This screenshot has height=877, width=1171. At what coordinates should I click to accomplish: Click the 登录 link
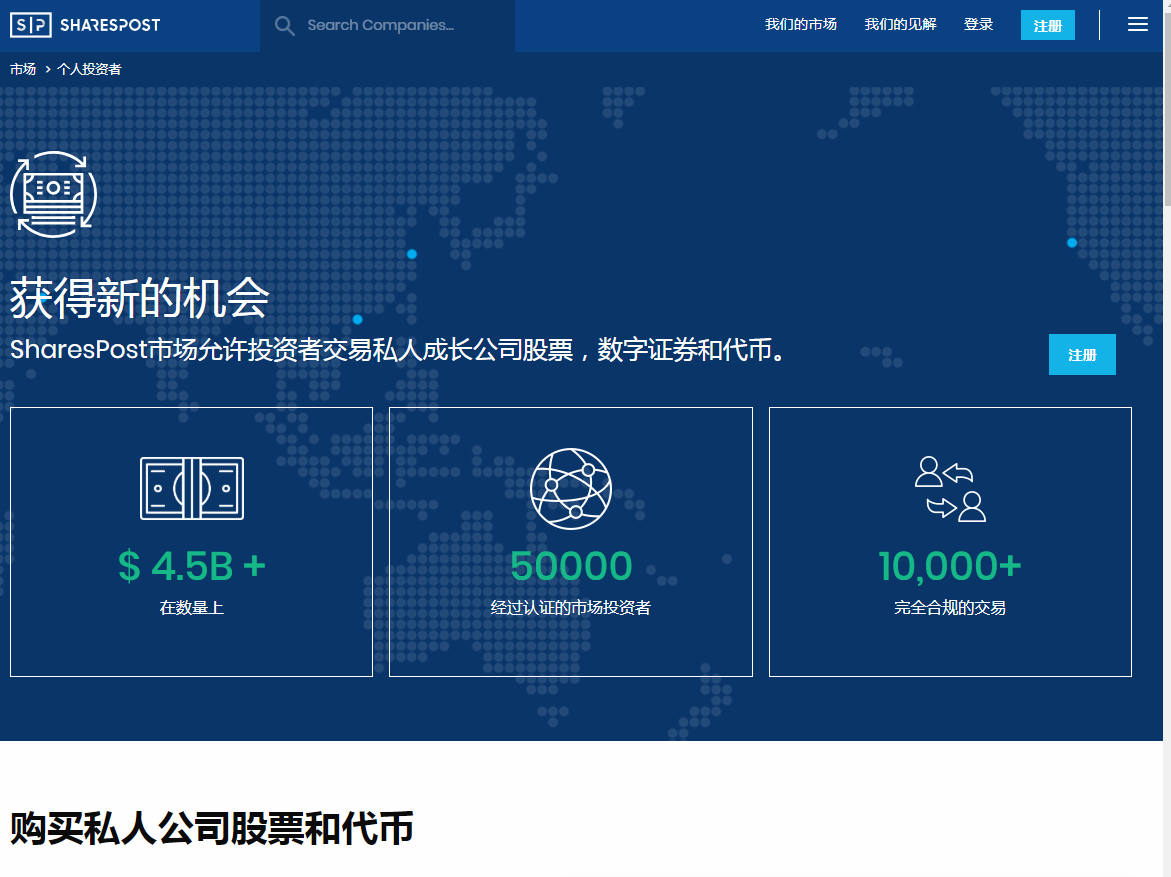[978, 25]
